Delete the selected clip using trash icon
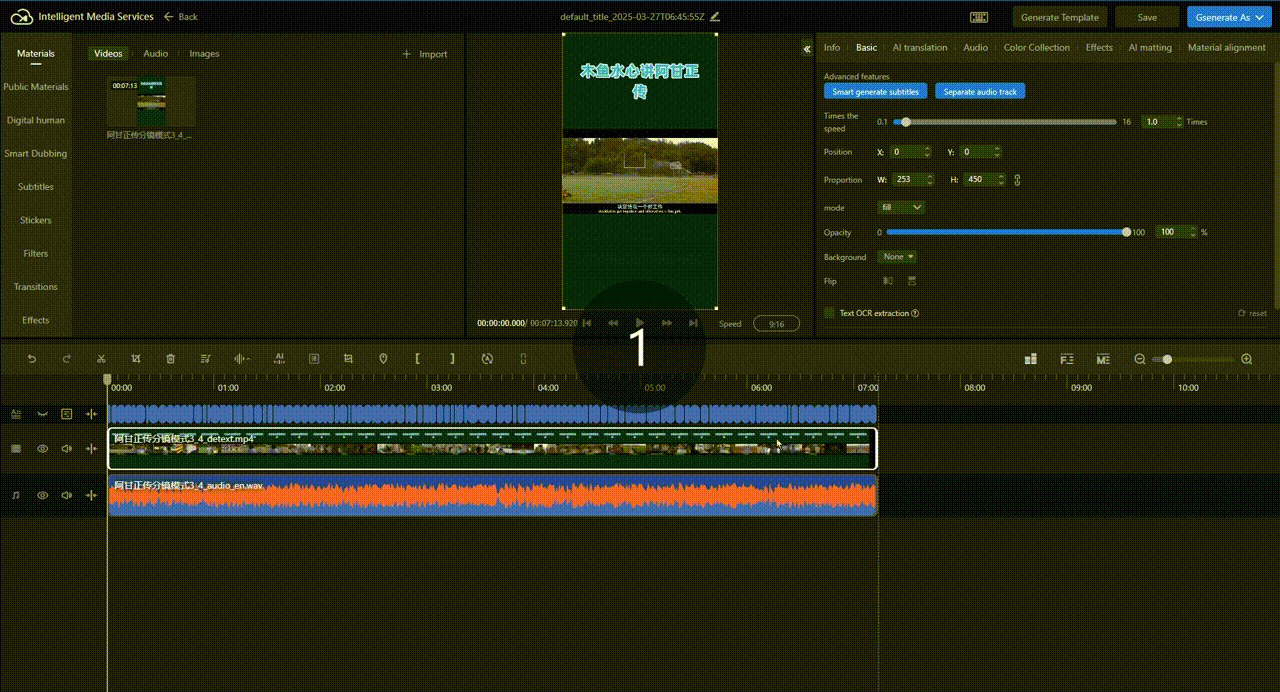The image size is (1280, 692). pos(170,358)
